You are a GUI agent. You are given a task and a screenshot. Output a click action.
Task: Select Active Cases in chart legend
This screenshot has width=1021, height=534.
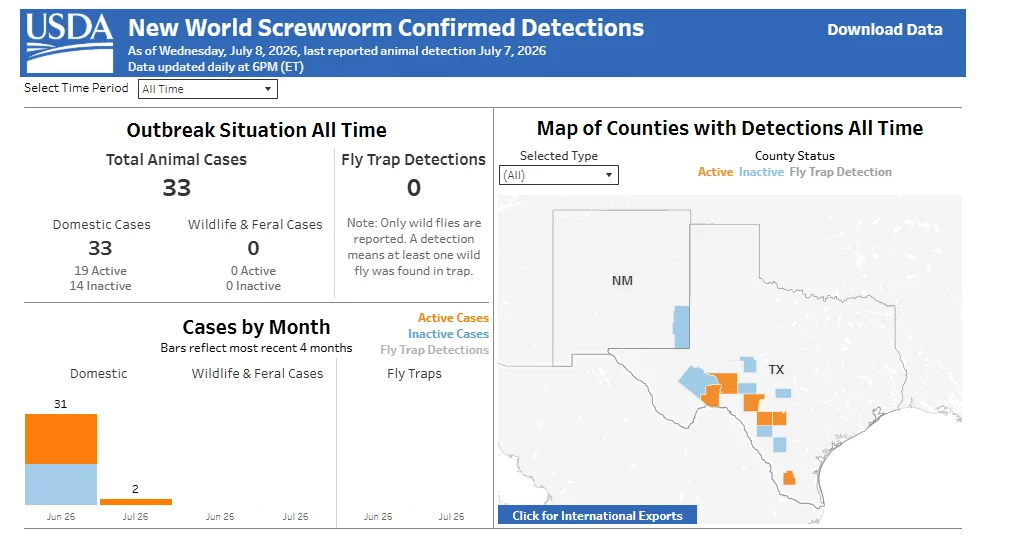[453, 318]
